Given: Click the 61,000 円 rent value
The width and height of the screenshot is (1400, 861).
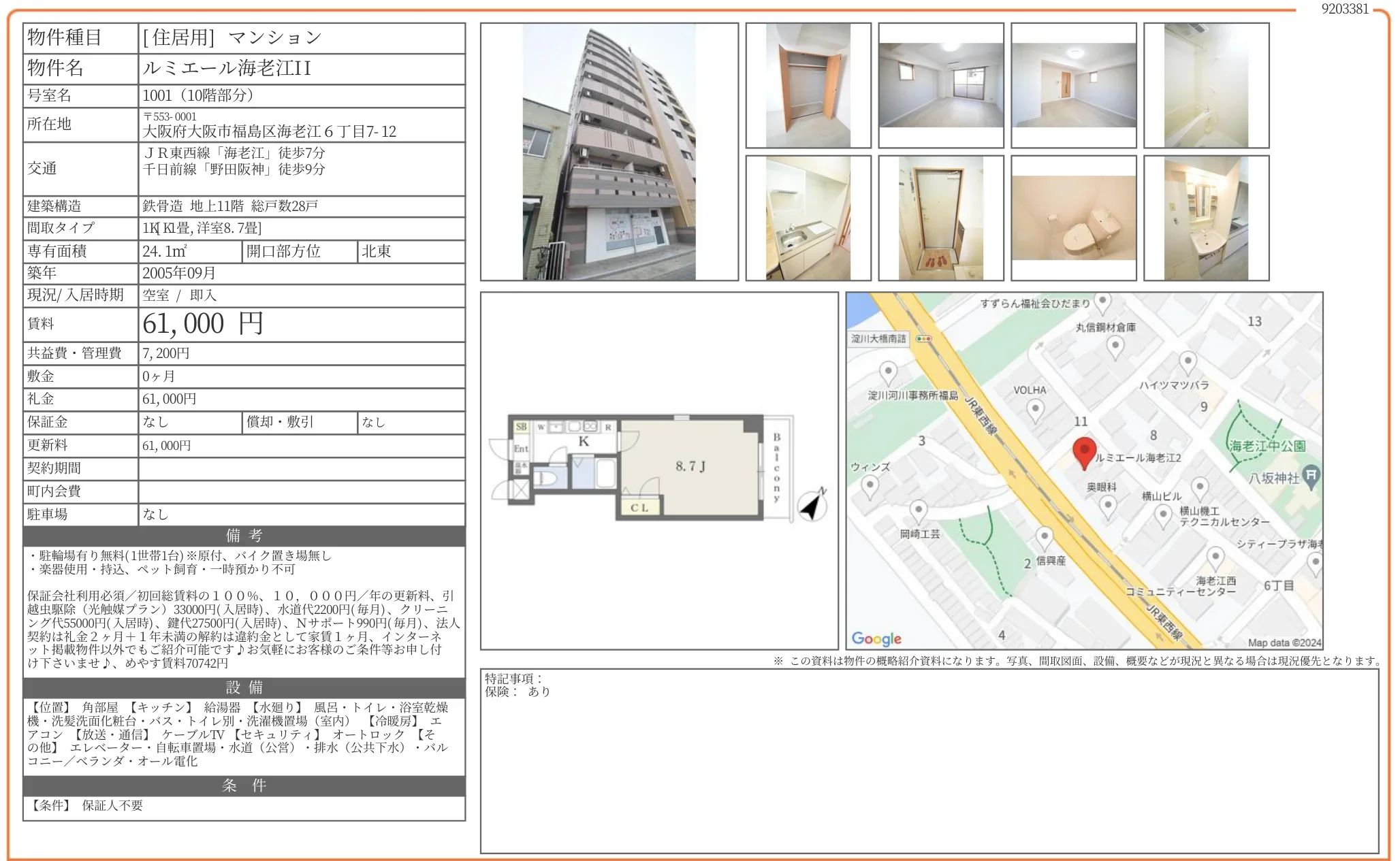Looking at the screenshot, I should pyautogui.click(x=203, y=324).
